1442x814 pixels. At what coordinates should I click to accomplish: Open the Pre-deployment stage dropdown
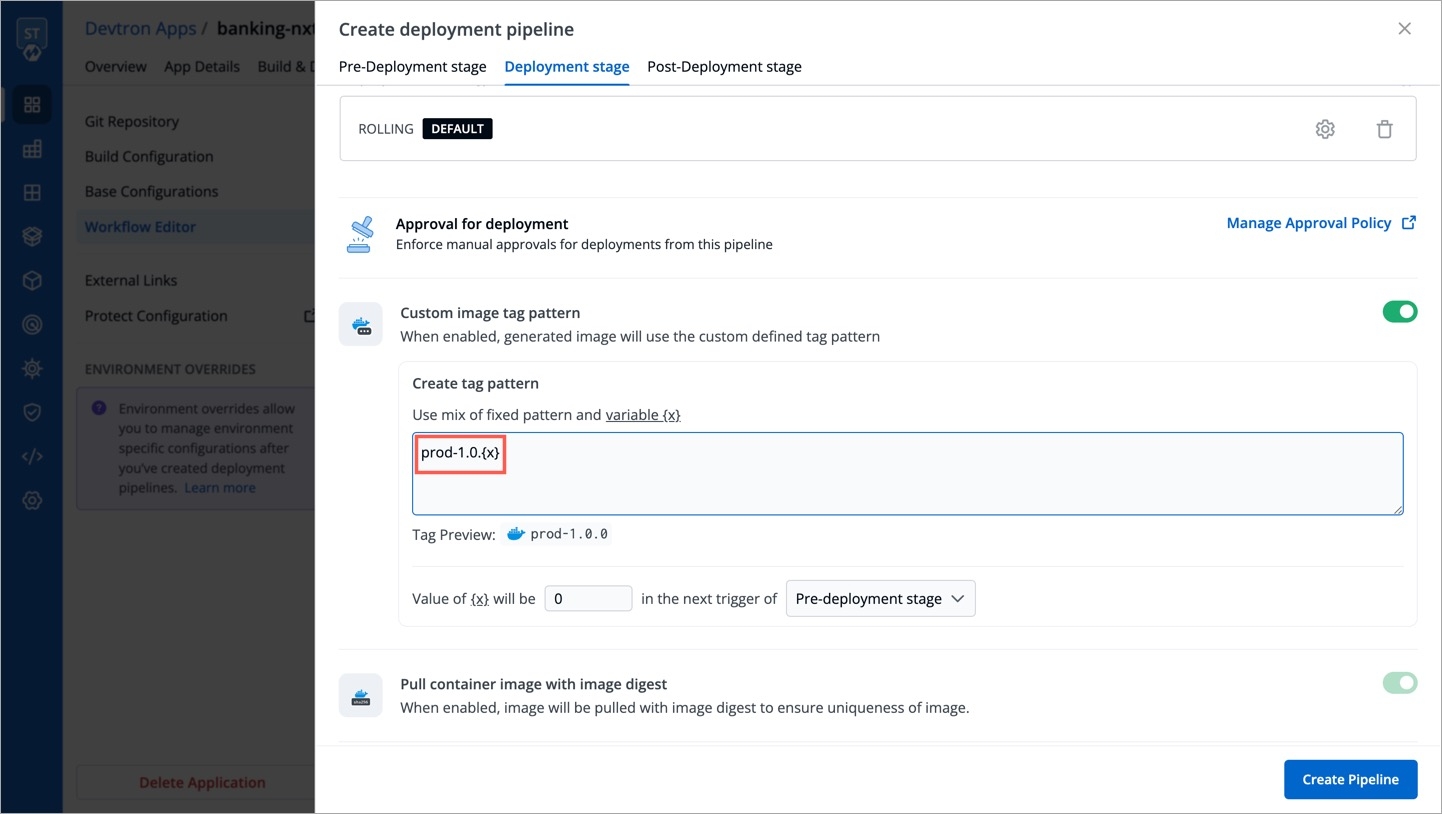[x=880, y=599]
